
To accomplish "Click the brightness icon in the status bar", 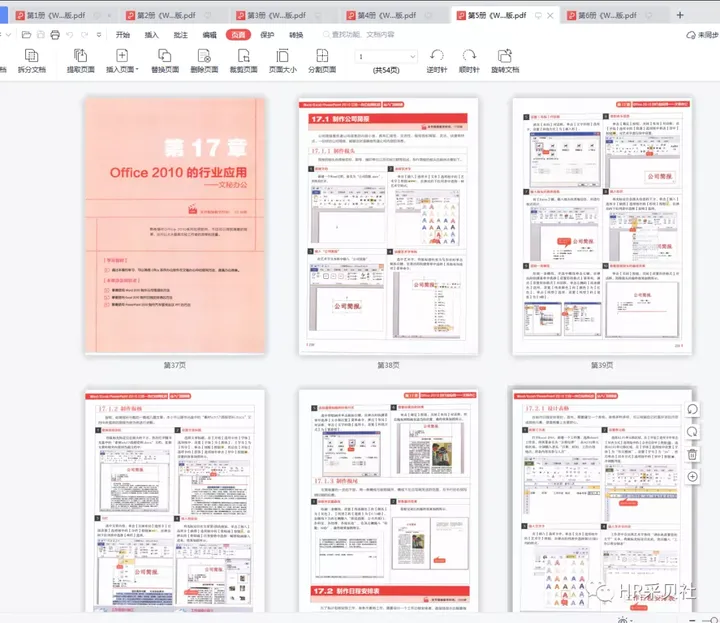I will pyautogui.click(x=623, y=620).
